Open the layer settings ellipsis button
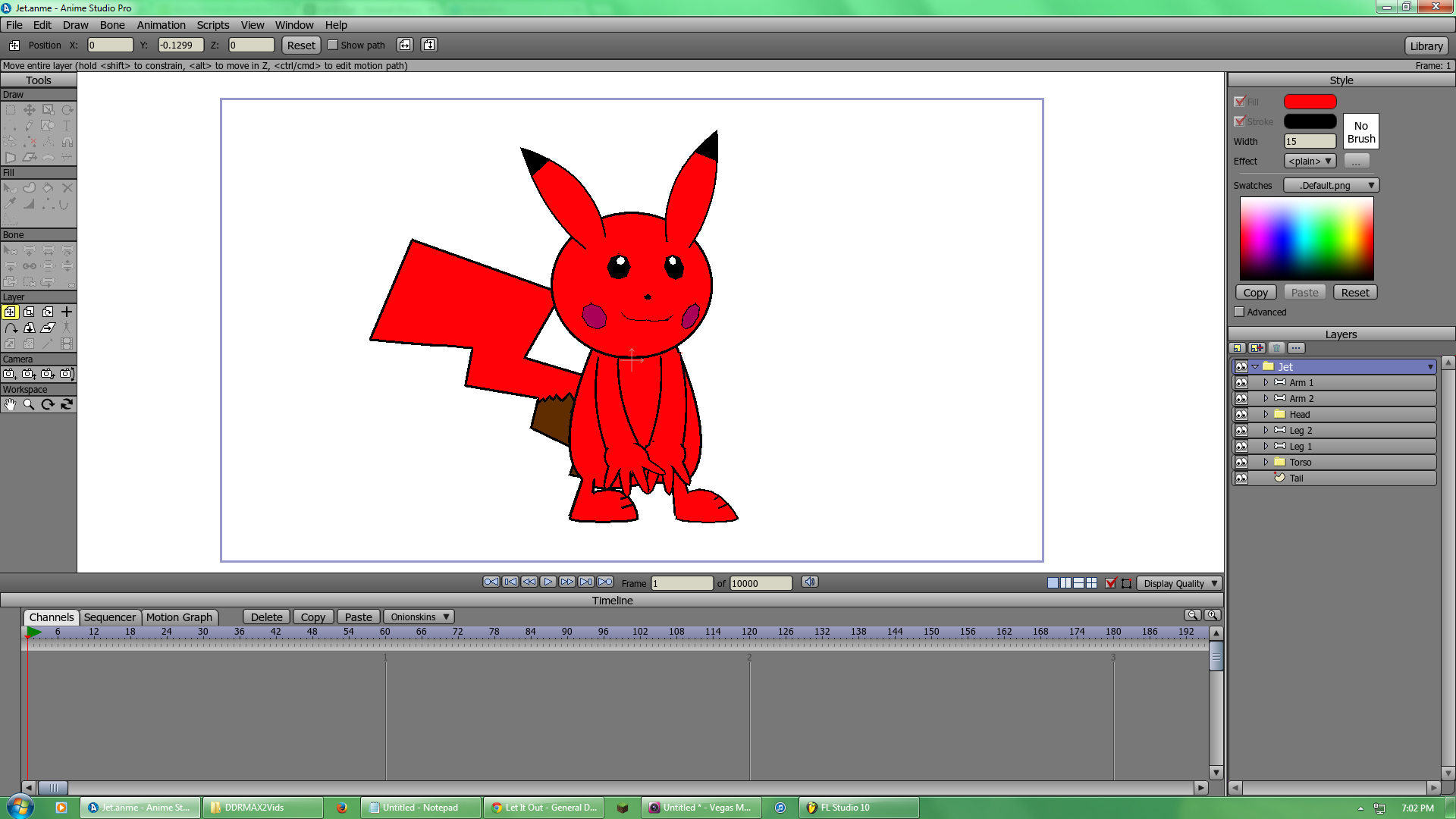This screenshot has height=819, width=1456. click(x=1297, y=348)
